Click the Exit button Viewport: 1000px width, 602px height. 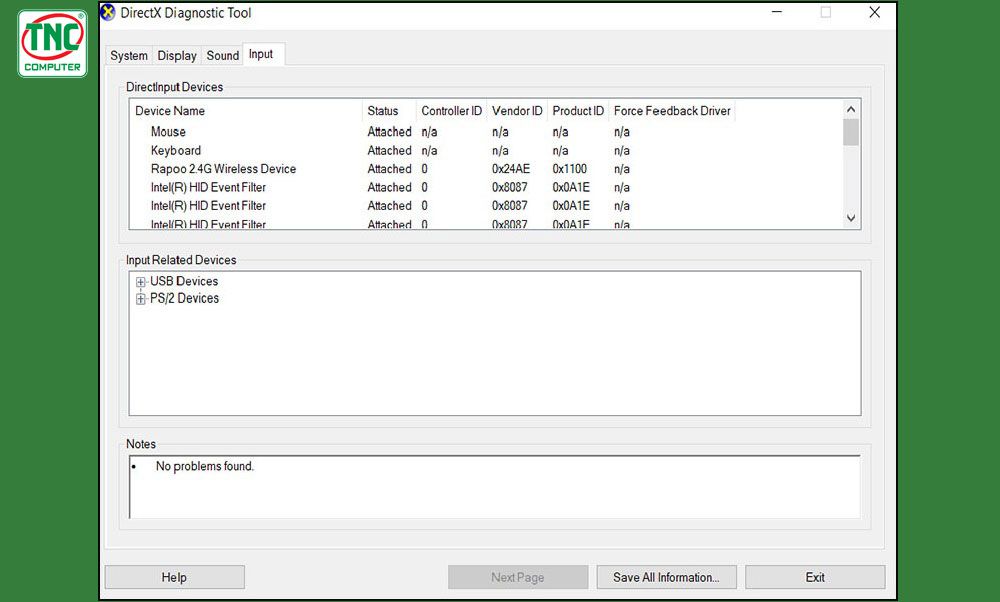pos(815,577)
